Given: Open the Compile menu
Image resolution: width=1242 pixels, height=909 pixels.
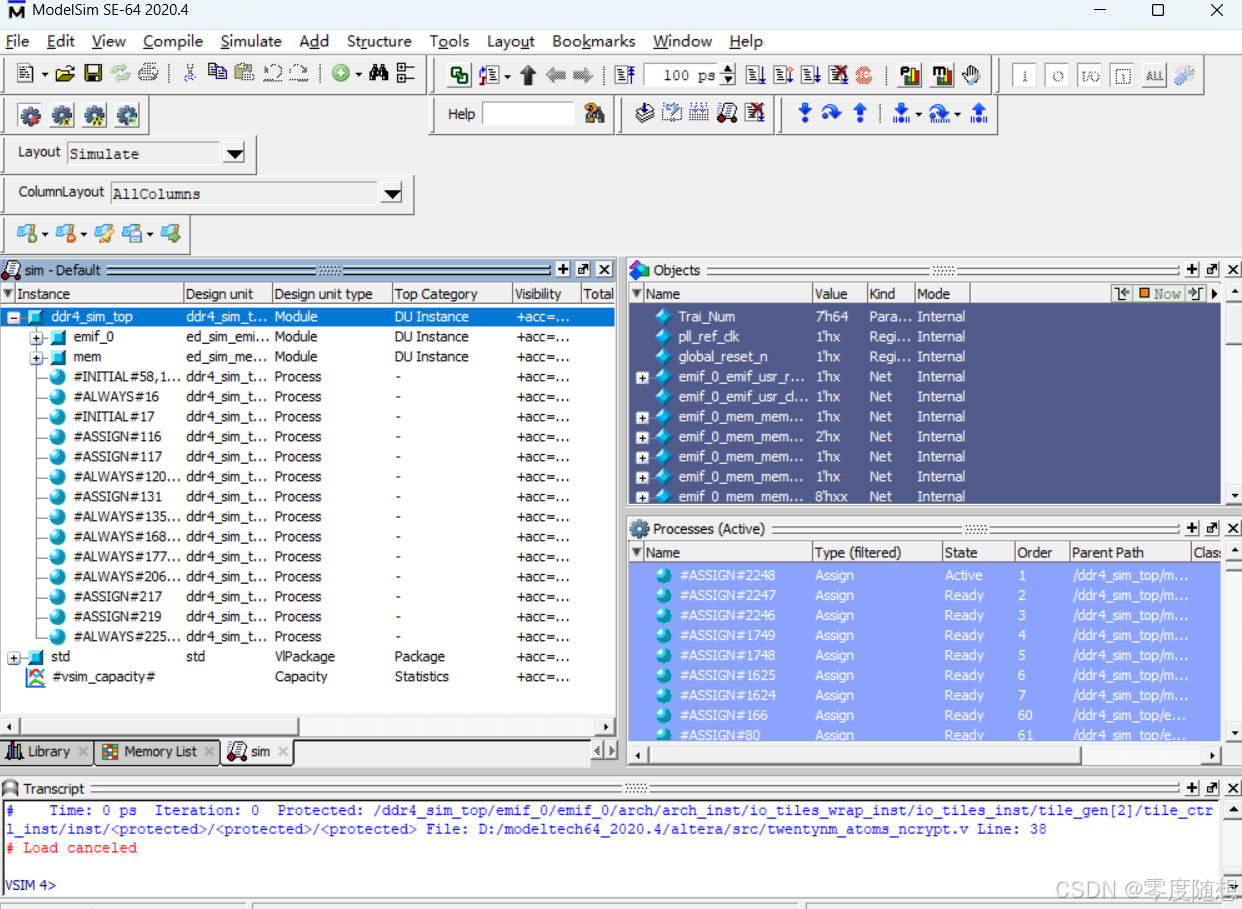Looking at the screenshot, I should [x=173, y=41].
